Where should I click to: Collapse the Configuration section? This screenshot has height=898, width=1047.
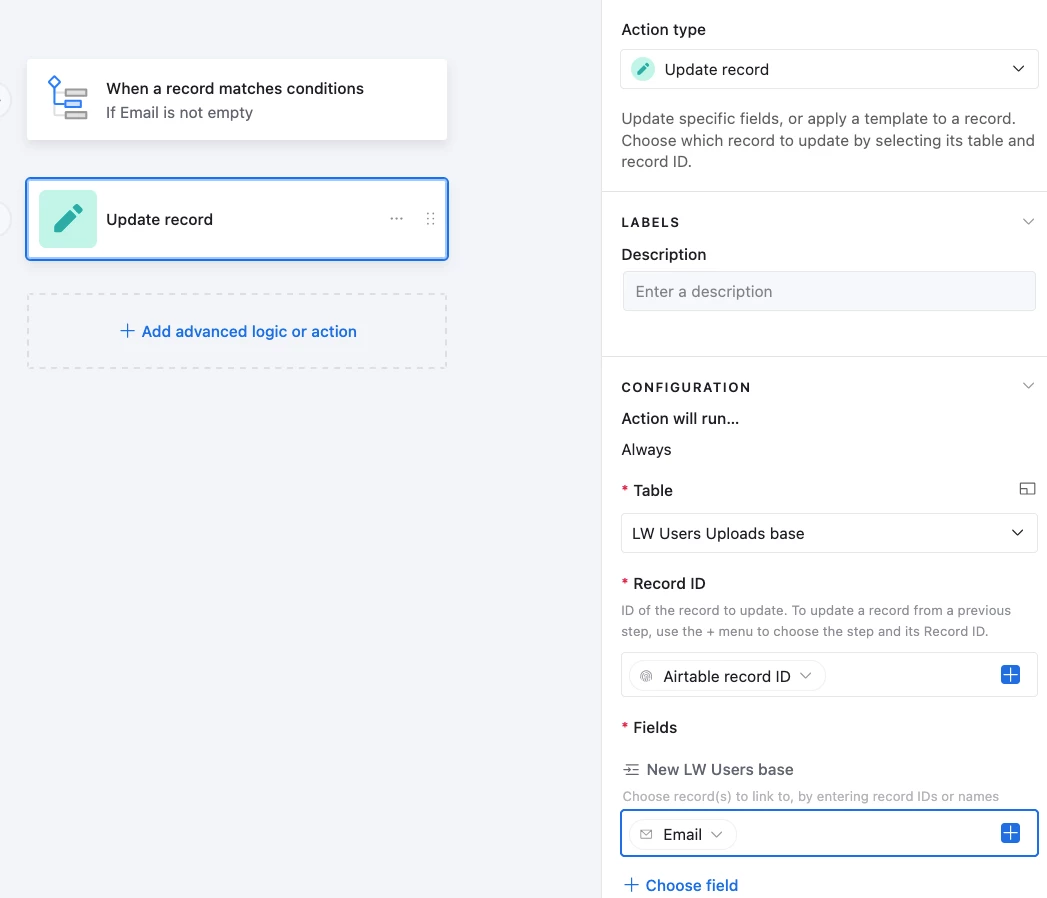(x=1028, y=386)
